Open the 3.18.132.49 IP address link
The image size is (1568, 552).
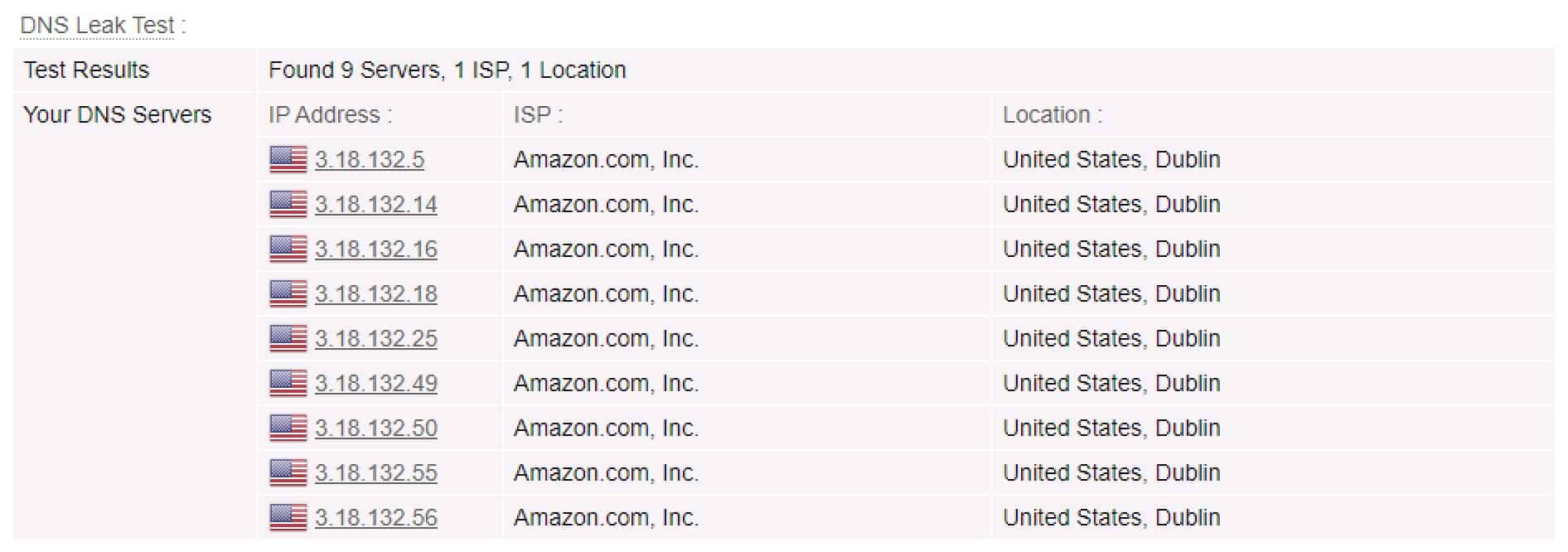376,383
